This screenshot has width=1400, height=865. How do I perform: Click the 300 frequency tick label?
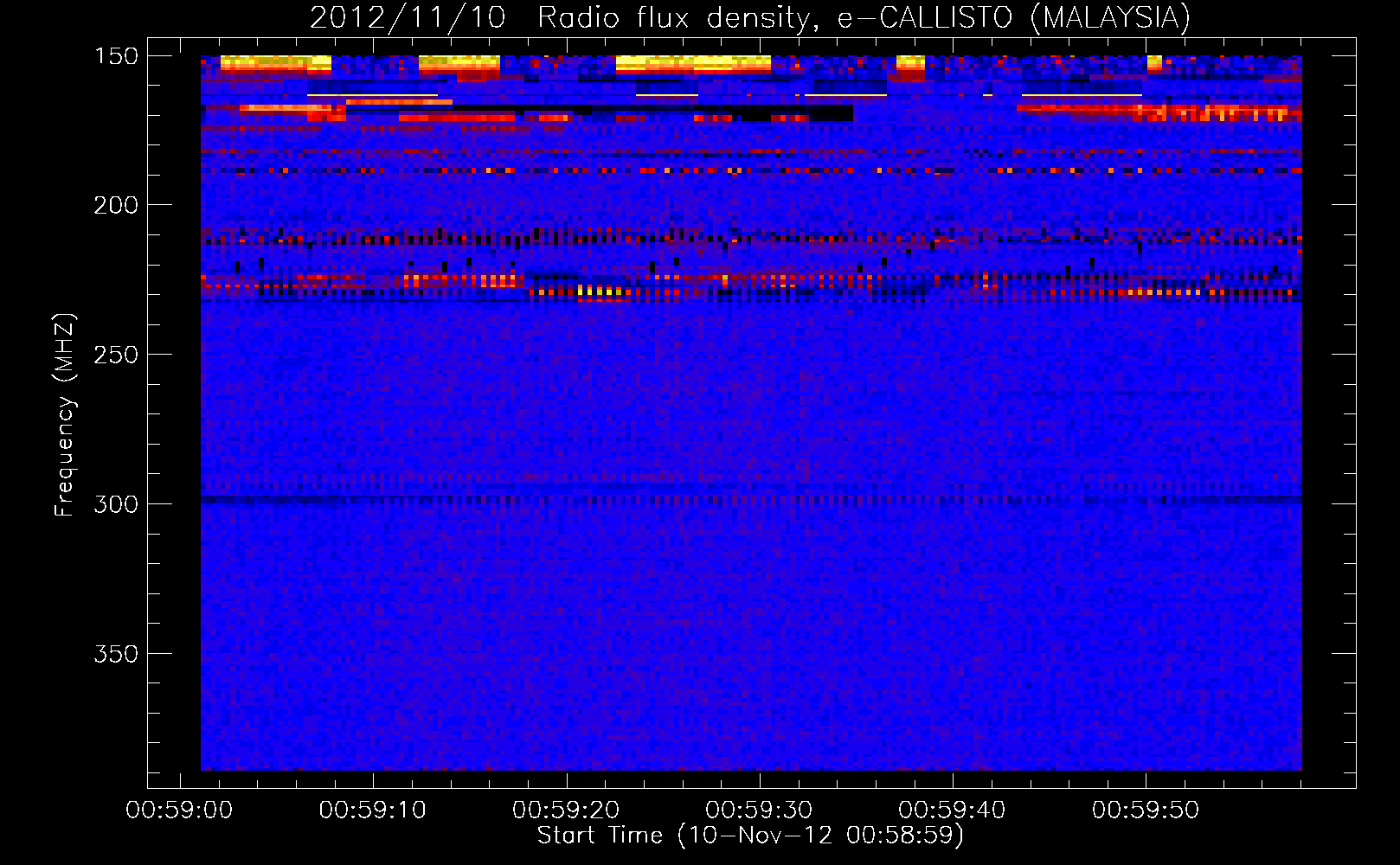[x=116, y=504]
